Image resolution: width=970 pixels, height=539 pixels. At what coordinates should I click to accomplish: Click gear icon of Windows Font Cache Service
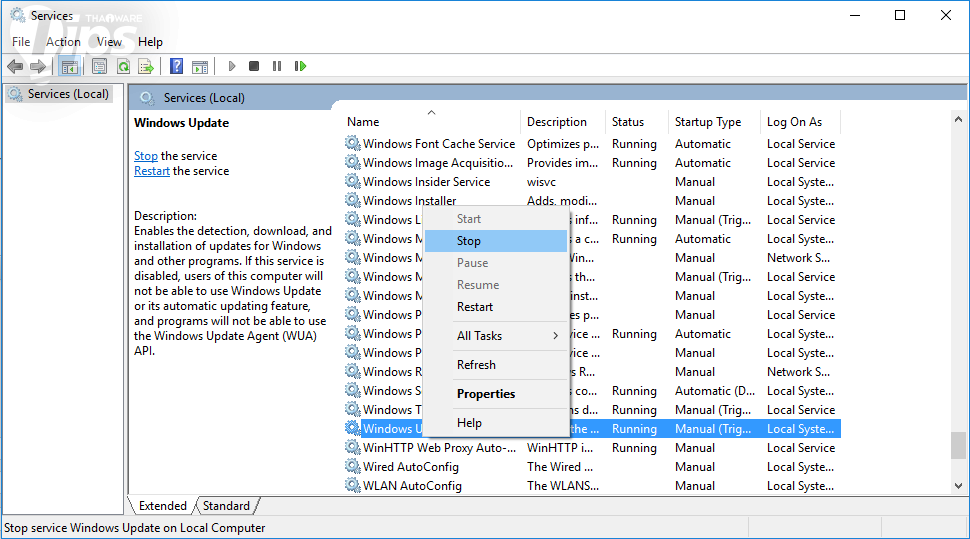(353, 144)
